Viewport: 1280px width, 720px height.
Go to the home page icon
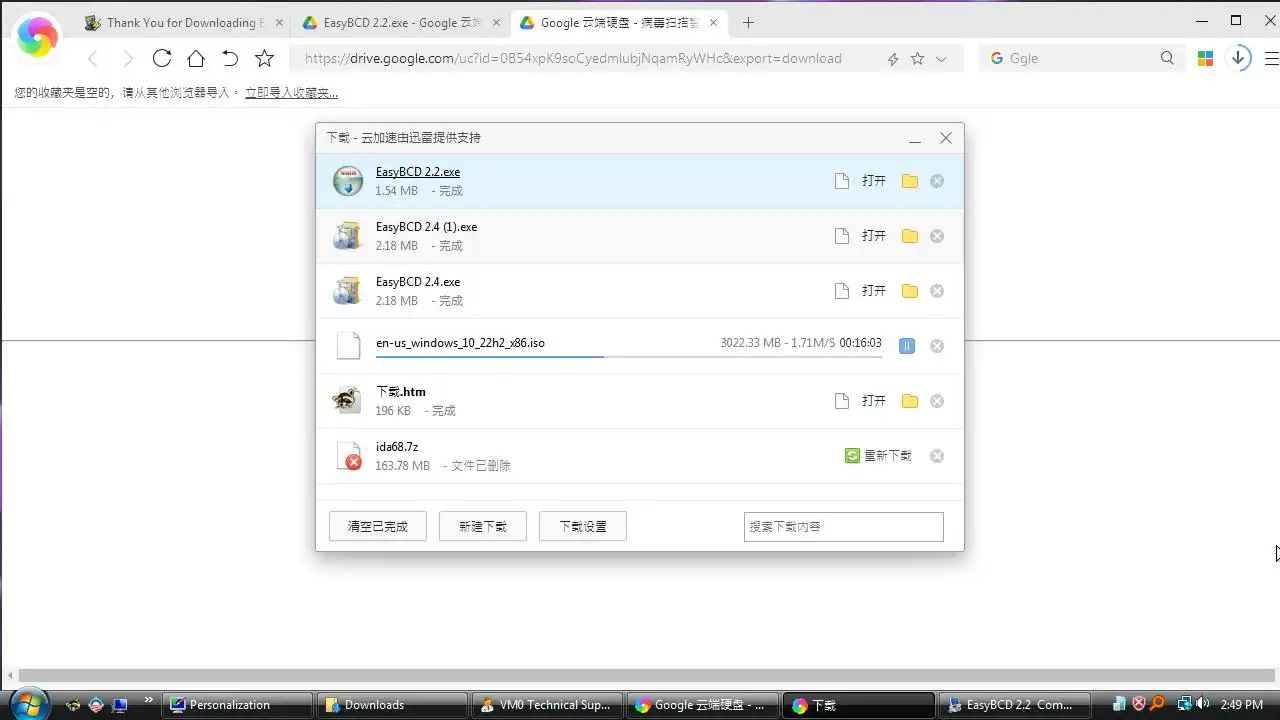(196, 58)
